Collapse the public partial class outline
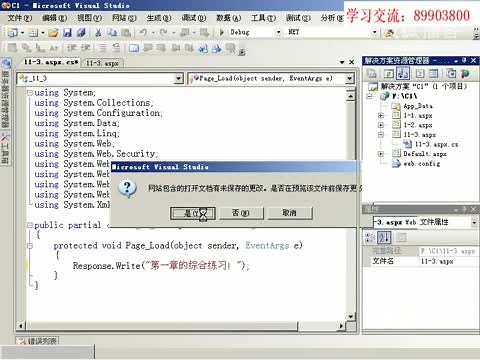The image size is (480, 360). (x=30, y=225)
